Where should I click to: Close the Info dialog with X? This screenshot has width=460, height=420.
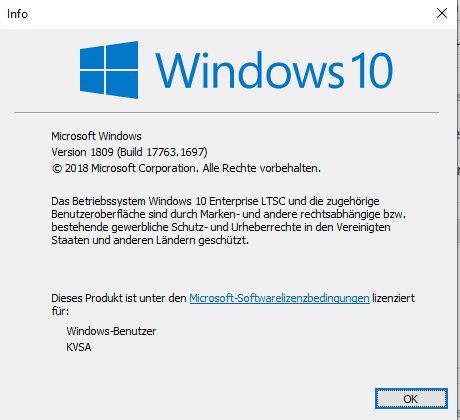[442, 13]
